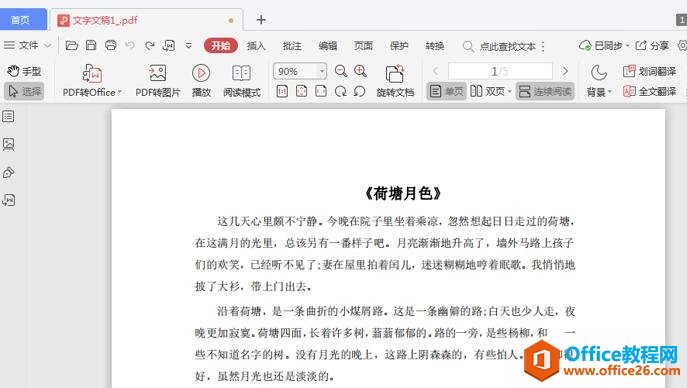The height and width of the screenshot is (388, 687).
Task: Switch to the 编辑 tab
Action: pos(328,46)
